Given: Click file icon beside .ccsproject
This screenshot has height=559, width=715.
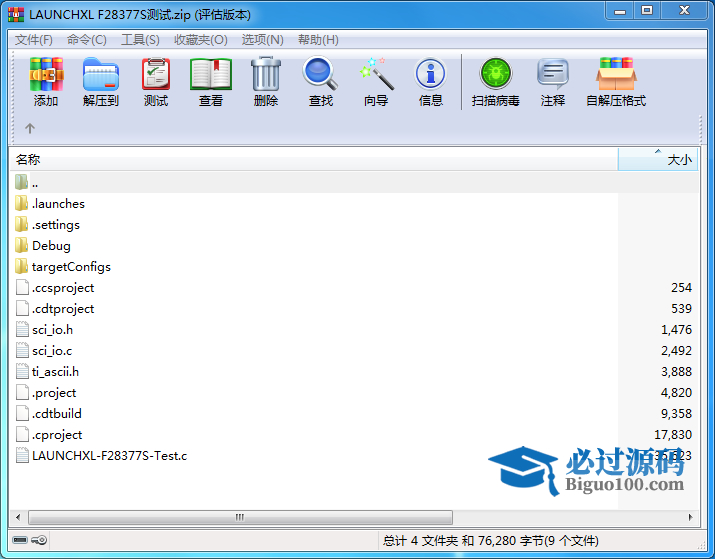Looking at the screenshot, I should [x=22, y=287].
